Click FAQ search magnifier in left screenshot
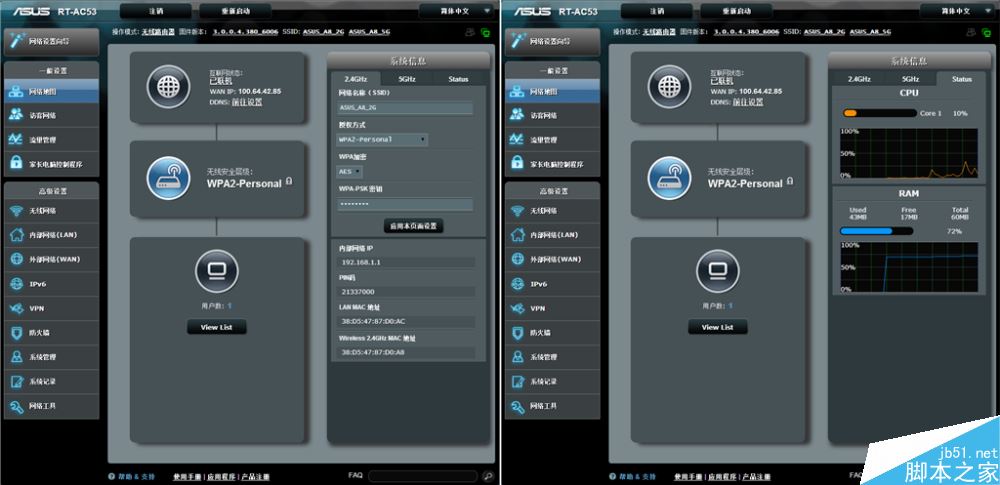This screenshot has width=1000, height=485. click(x=488, y=476)
